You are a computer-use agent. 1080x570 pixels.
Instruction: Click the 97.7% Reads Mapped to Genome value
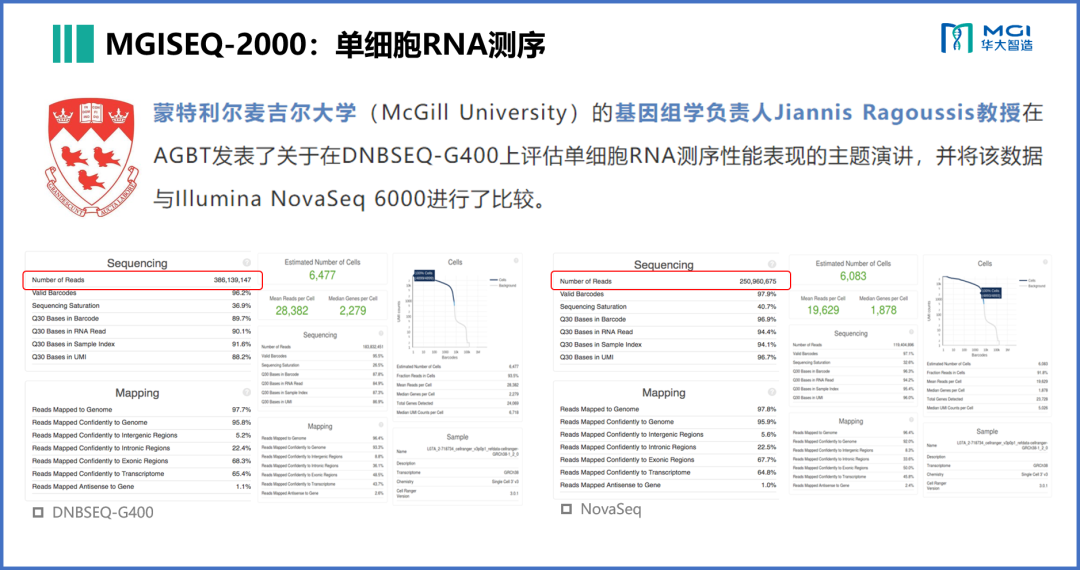(241, 410)
